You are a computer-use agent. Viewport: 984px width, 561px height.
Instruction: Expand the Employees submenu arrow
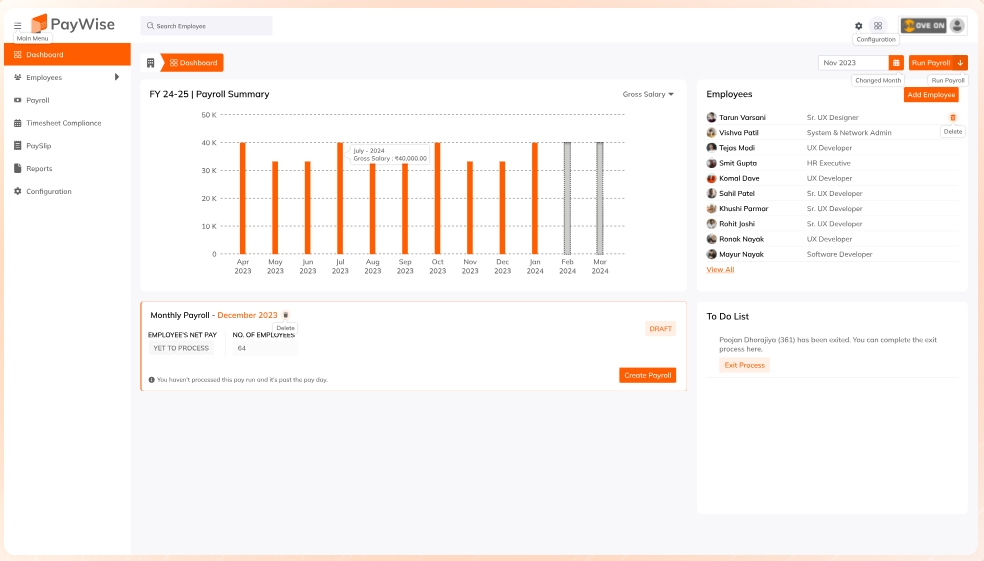[117, 77]
